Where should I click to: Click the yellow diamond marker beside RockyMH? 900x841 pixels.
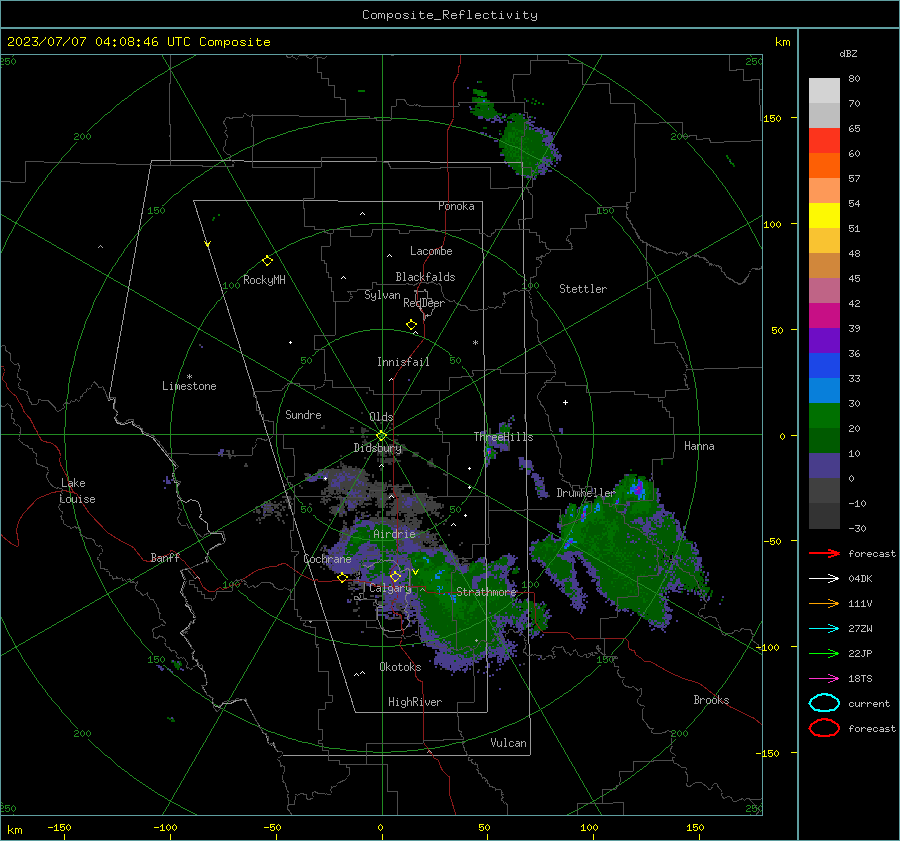(267, 261)
